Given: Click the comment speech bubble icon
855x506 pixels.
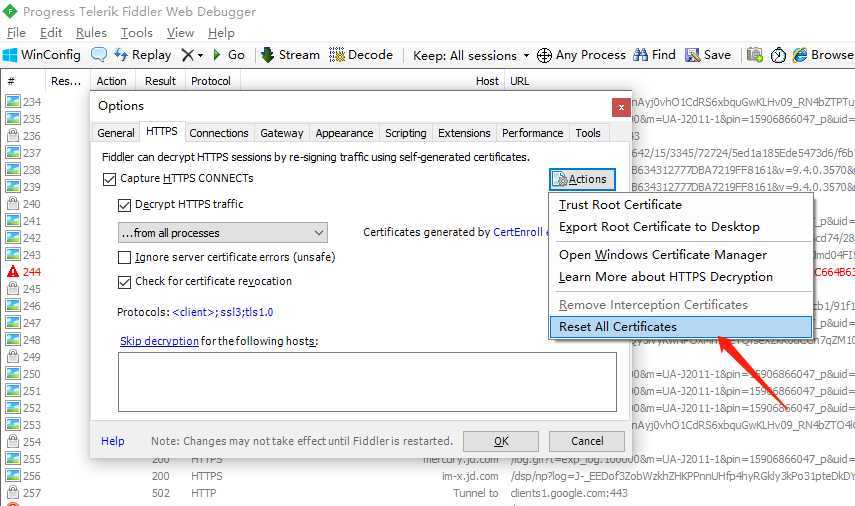Looking at the screenshot, I should tap(99, 55).
